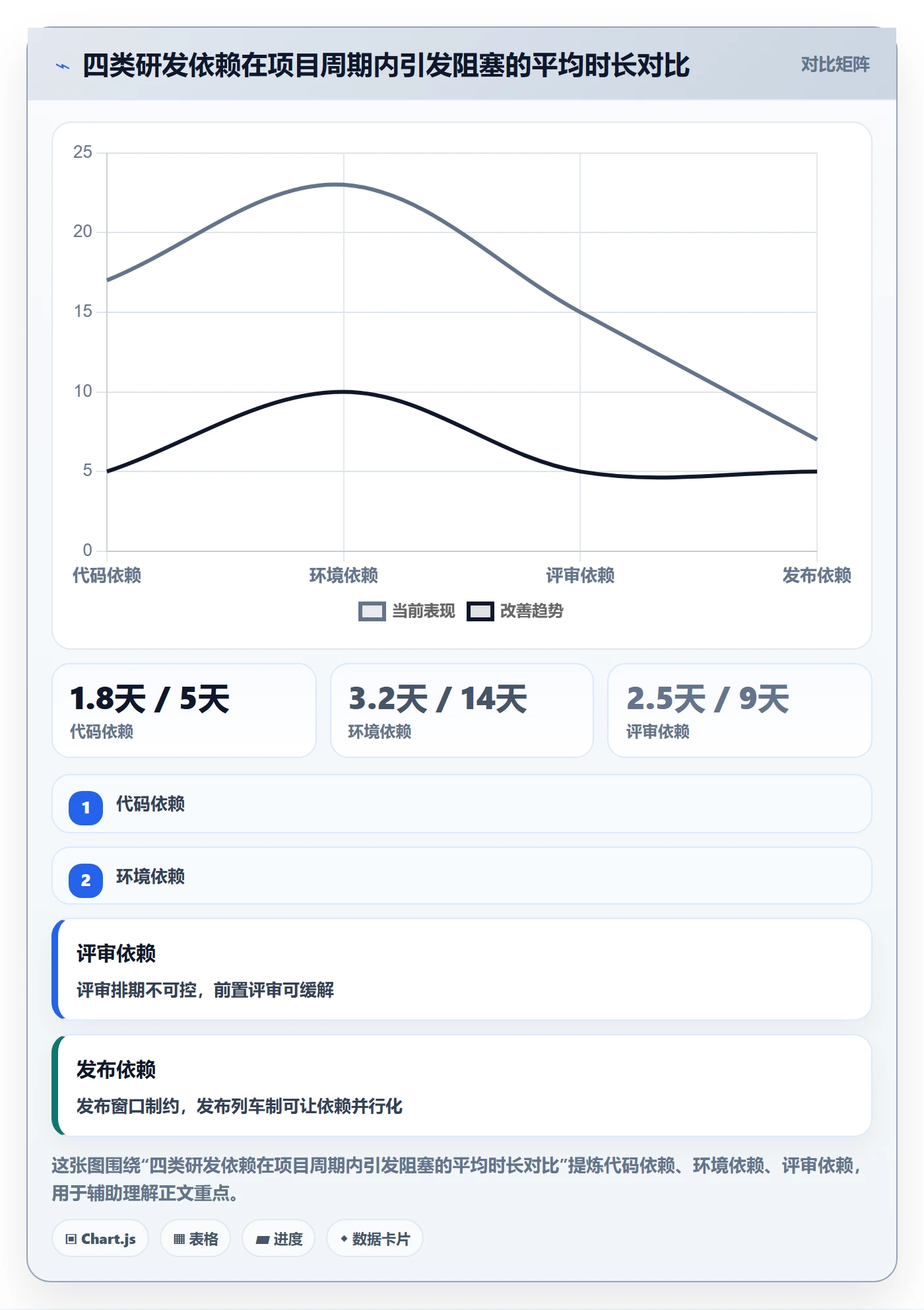The height and width of the screenshot is (1310, 924).
Task: Click the 进度 tag chip
Action: pos(279,1239)
